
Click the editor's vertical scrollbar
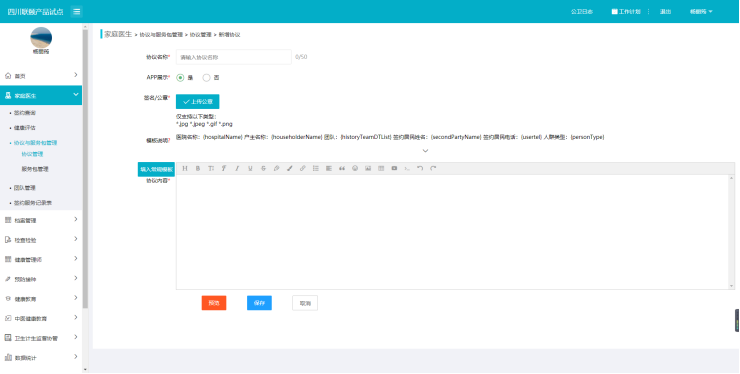click(x=732, y=232)
